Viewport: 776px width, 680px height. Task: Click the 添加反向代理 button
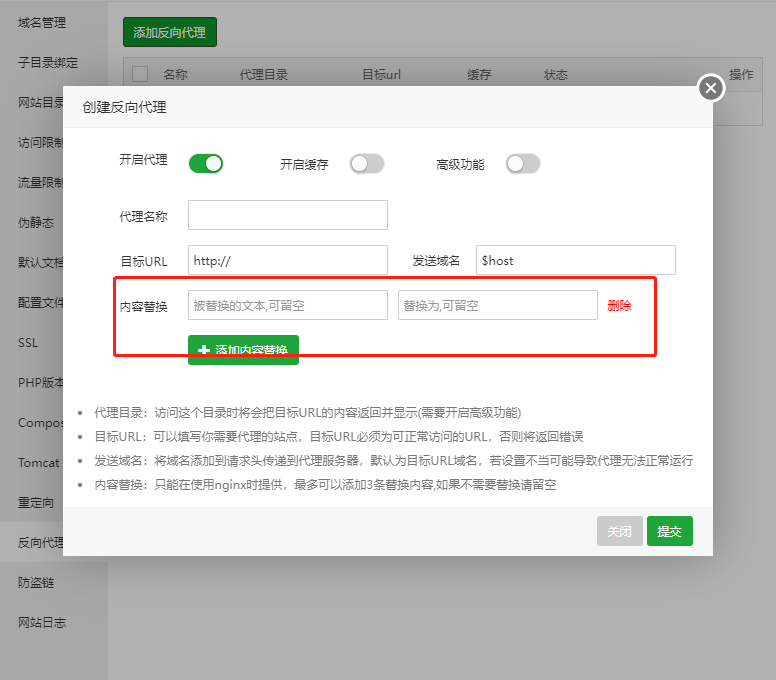pyautogui.click(x=170, y=32)
